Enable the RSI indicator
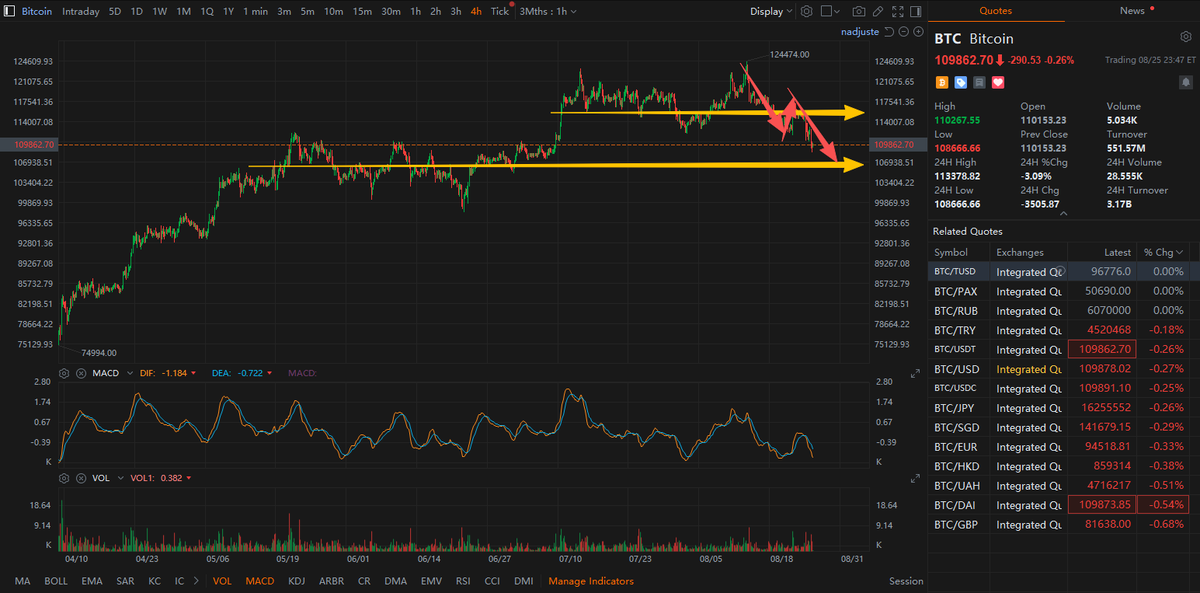The image size is (1200, 593). [x=463, y=581]
